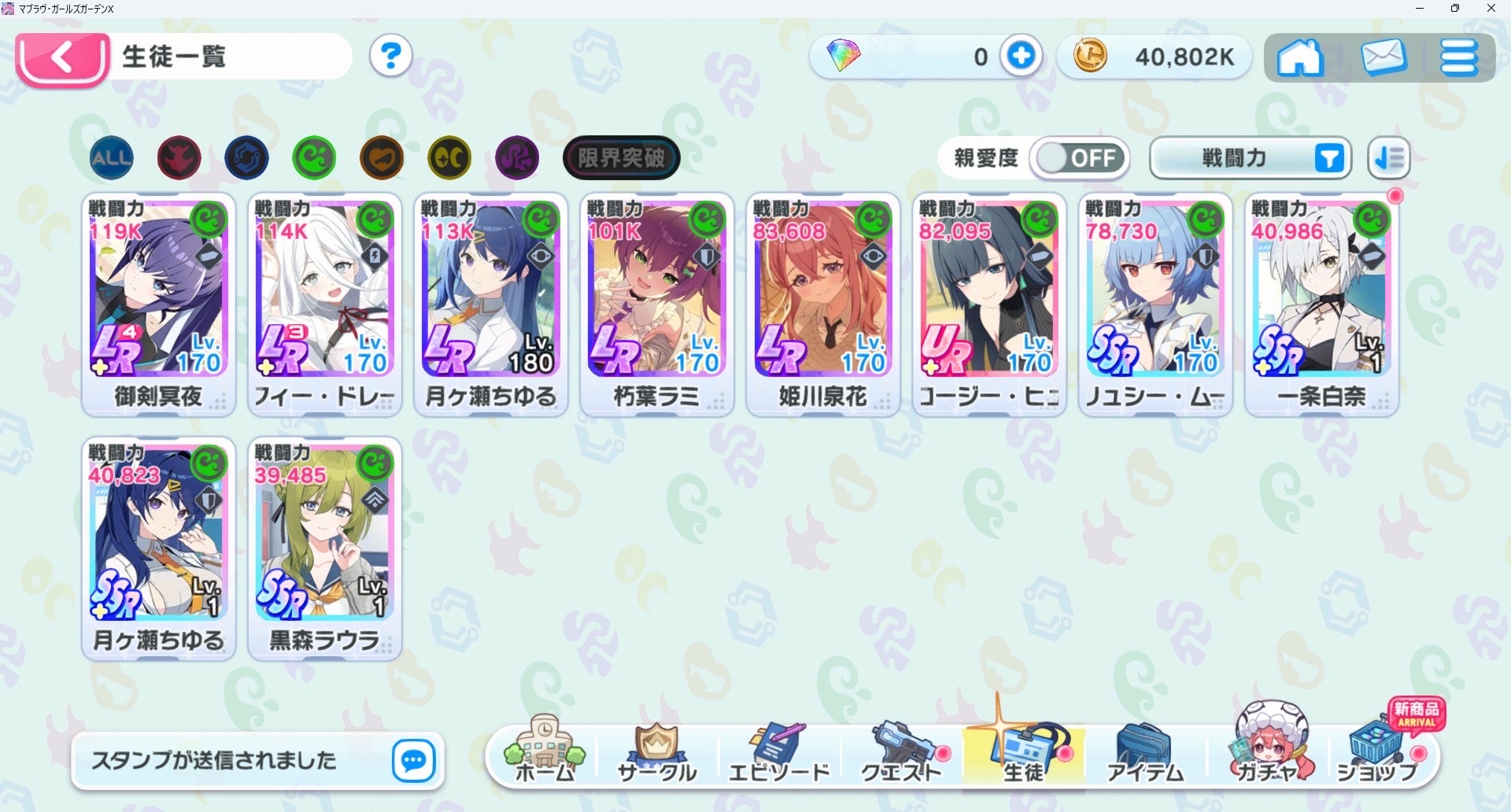1511x812 pixels.
Task: Switch sort order with the ascending/descending icon
Action: pos(1389,158)
